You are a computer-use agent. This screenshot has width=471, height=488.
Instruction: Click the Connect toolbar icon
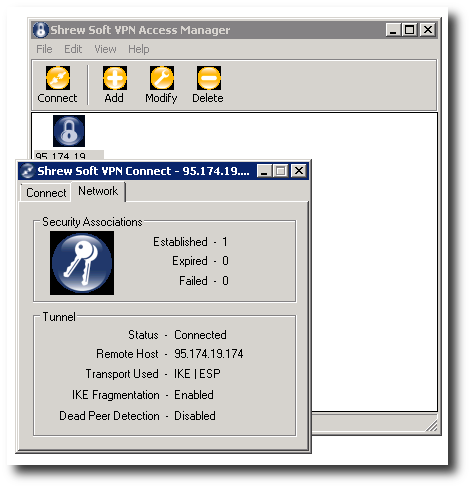58,78
